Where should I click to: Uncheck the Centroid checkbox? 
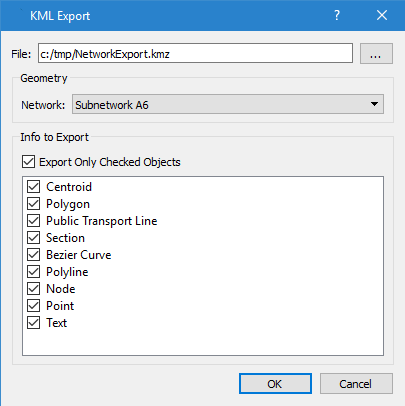click(x=33, y=187)
